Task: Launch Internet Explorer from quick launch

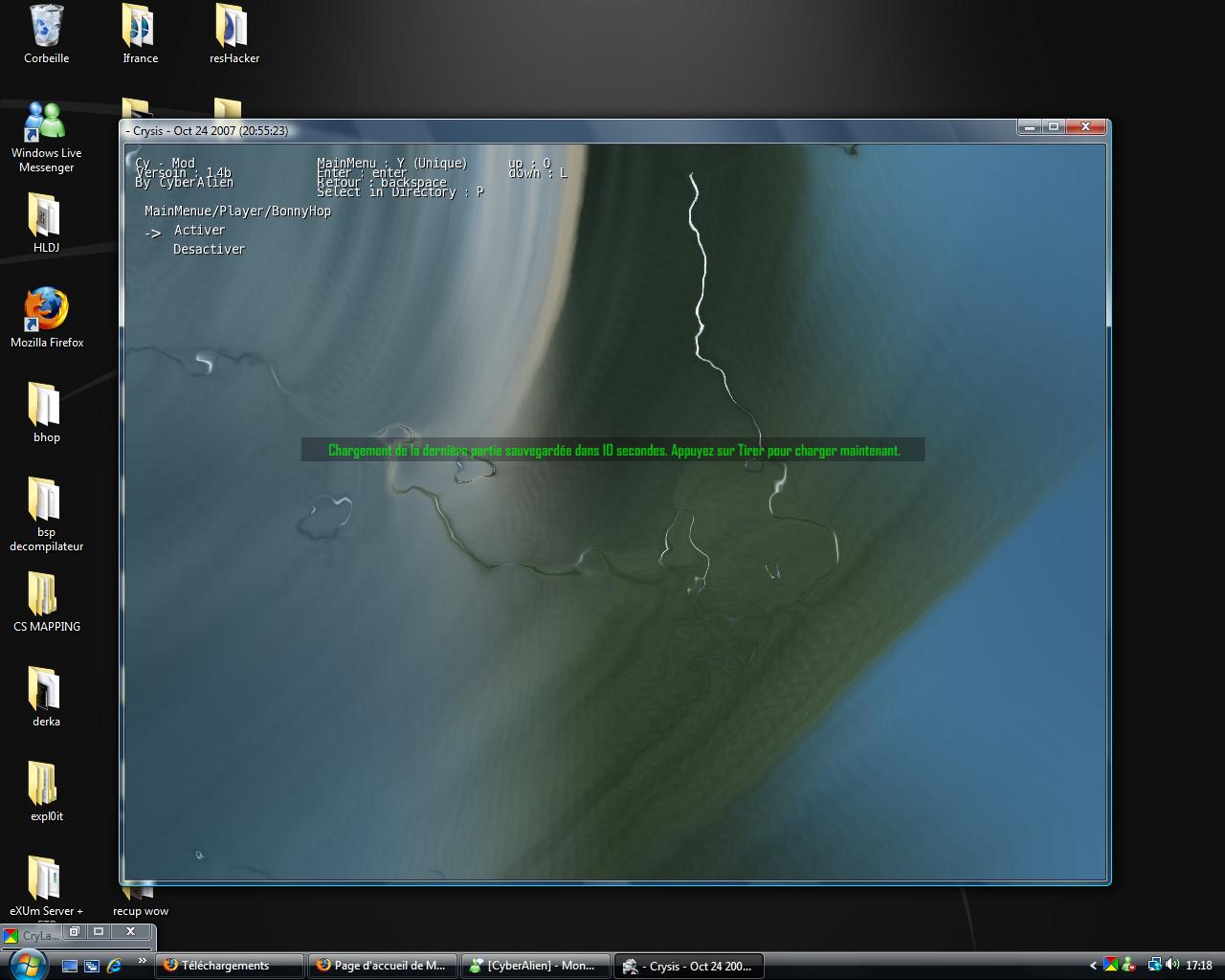Action: coord(114,966)
